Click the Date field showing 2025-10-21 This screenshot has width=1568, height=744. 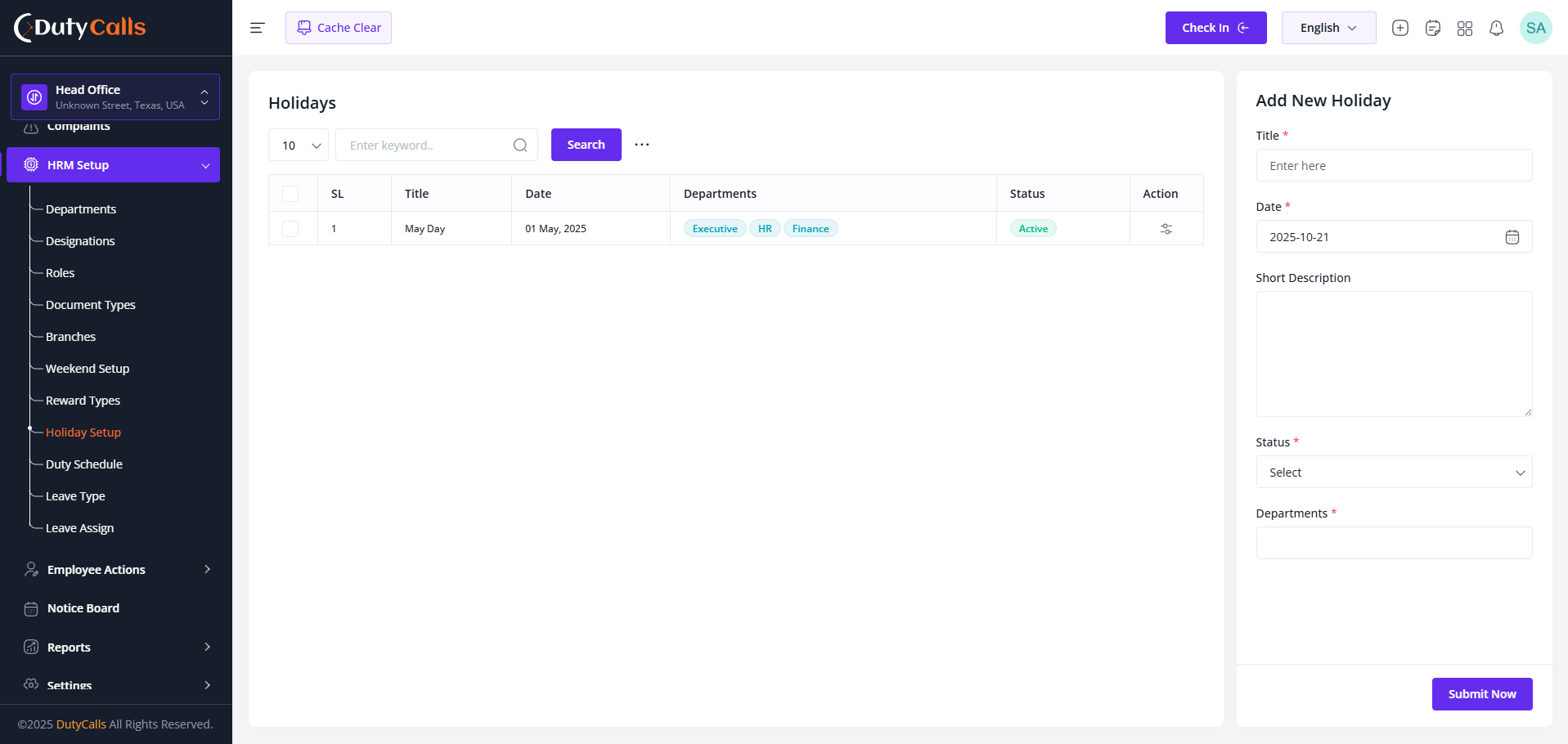pyautogui.click(x=1394, y=237)
